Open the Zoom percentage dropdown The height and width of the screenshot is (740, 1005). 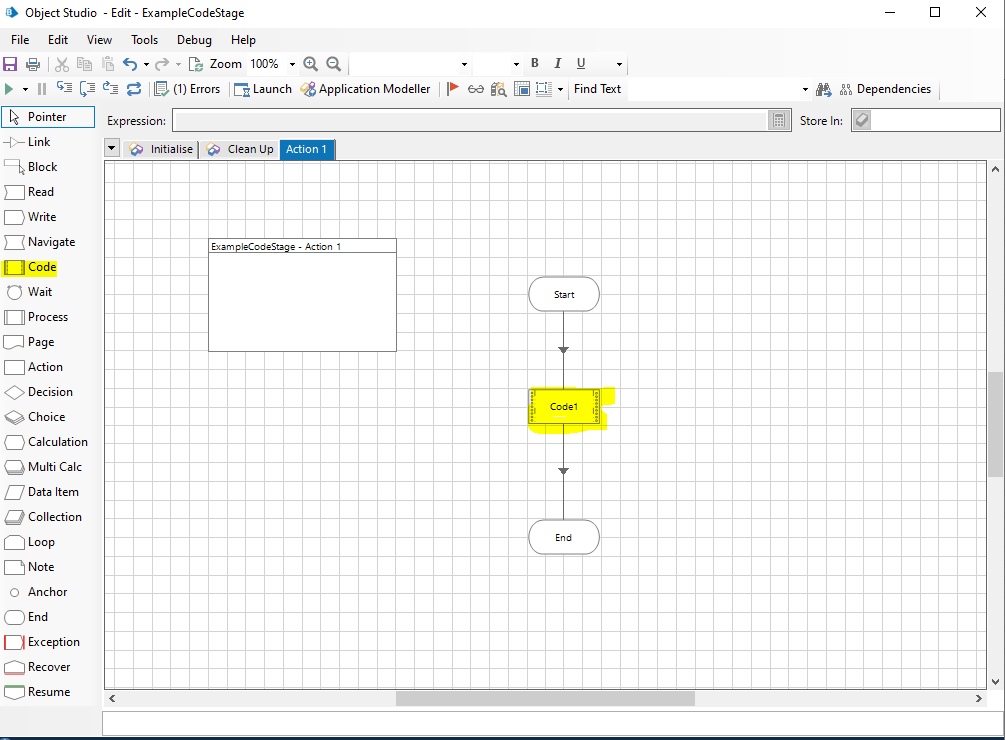(x=292, y=64)
